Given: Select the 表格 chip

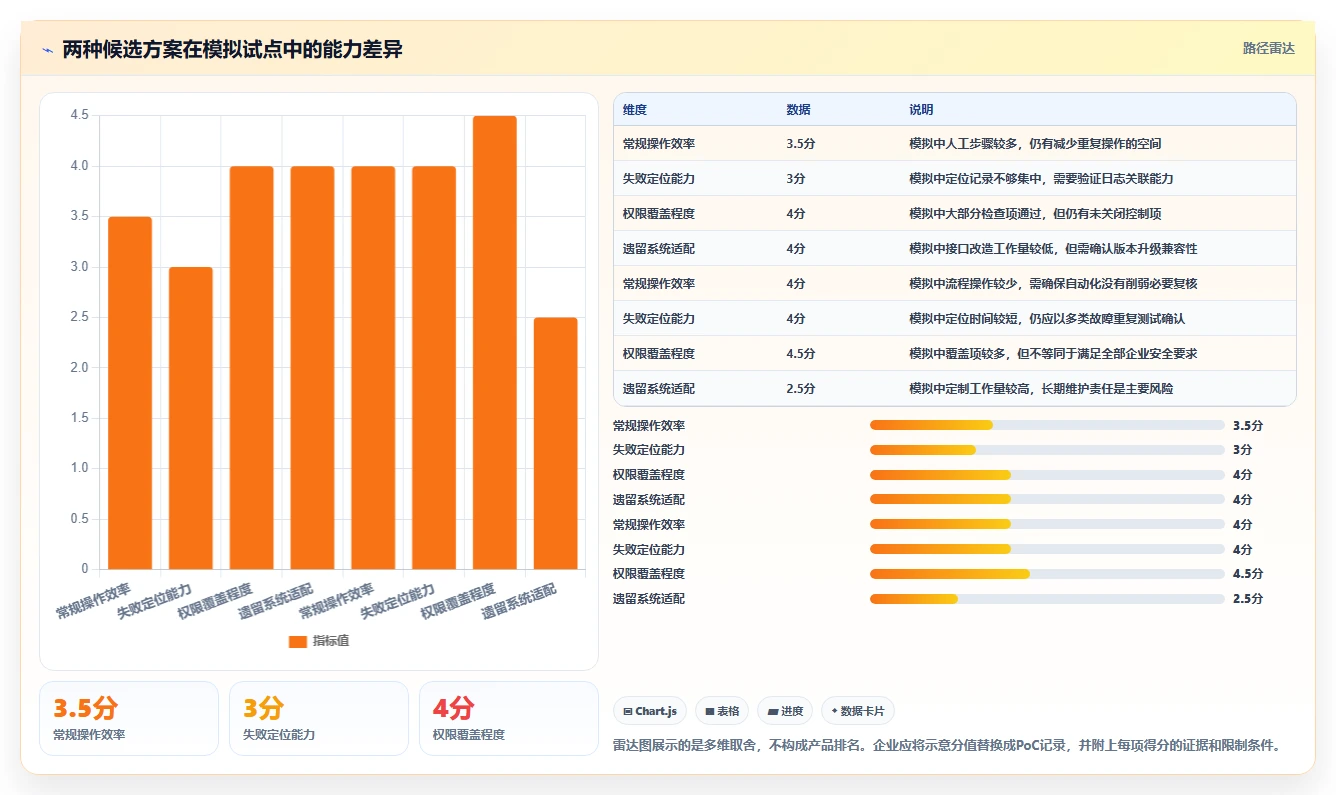Looking at the screenshot, I should click(722, 711).
